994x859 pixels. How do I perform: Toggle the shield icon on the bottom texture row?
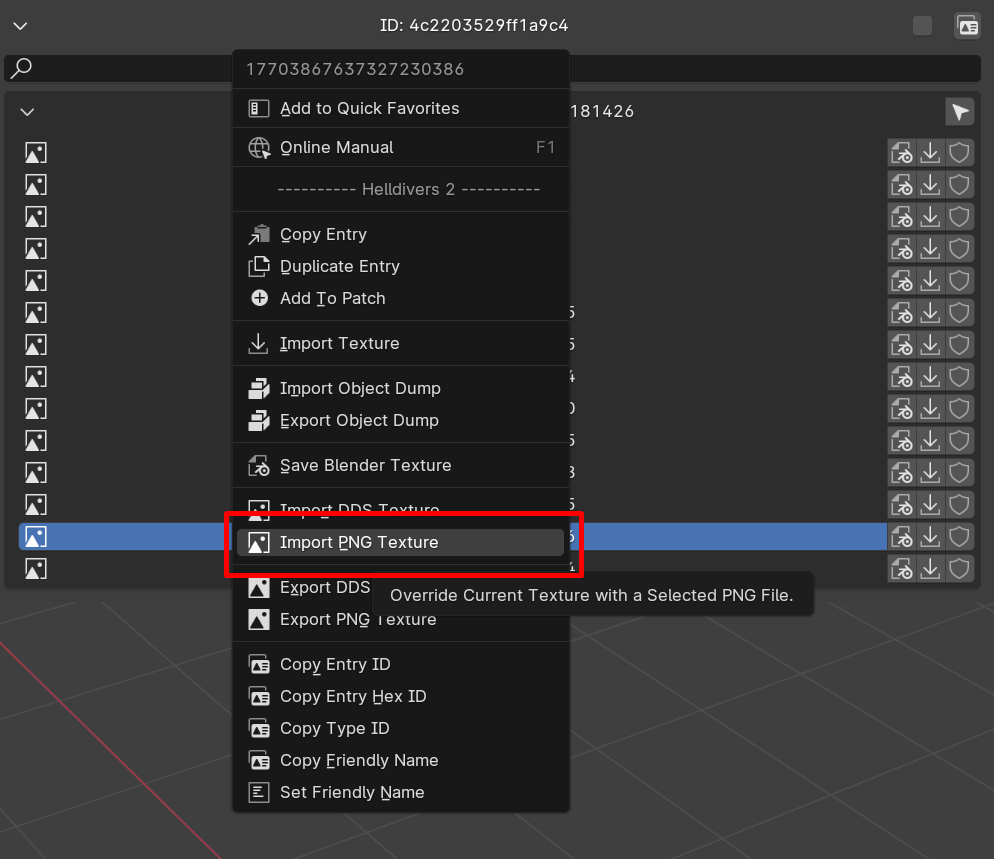(959, 568)
